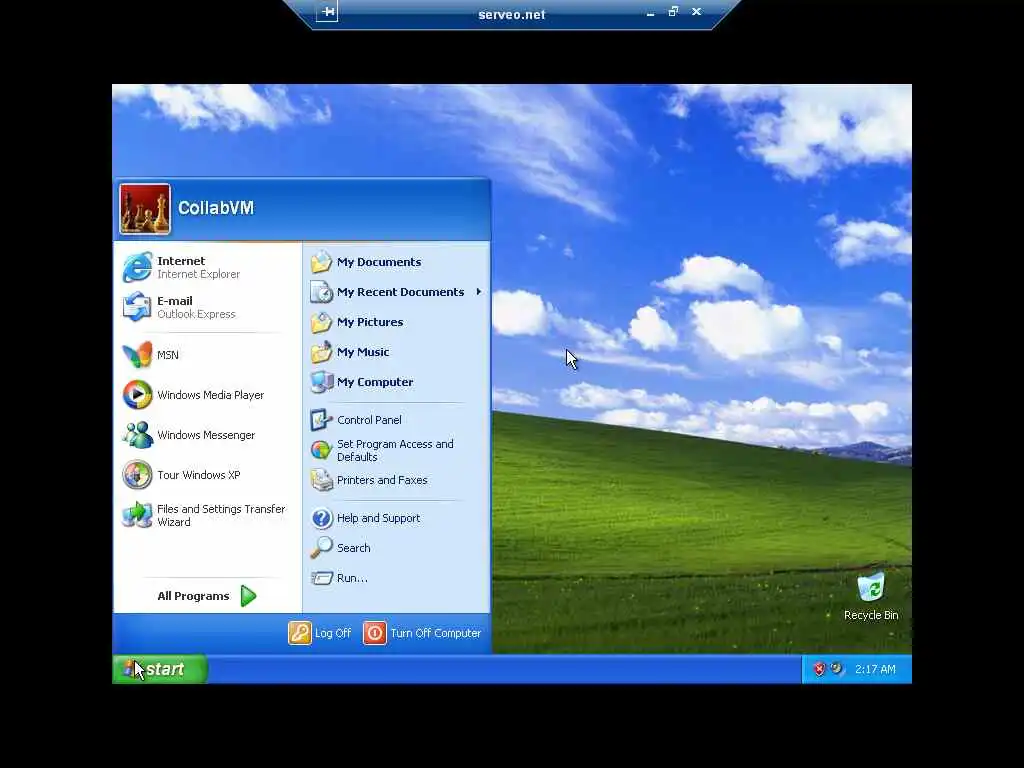Open Printers and Faxes icon
This screenshot has width=1024, height=768.
[x=321, y=480]
